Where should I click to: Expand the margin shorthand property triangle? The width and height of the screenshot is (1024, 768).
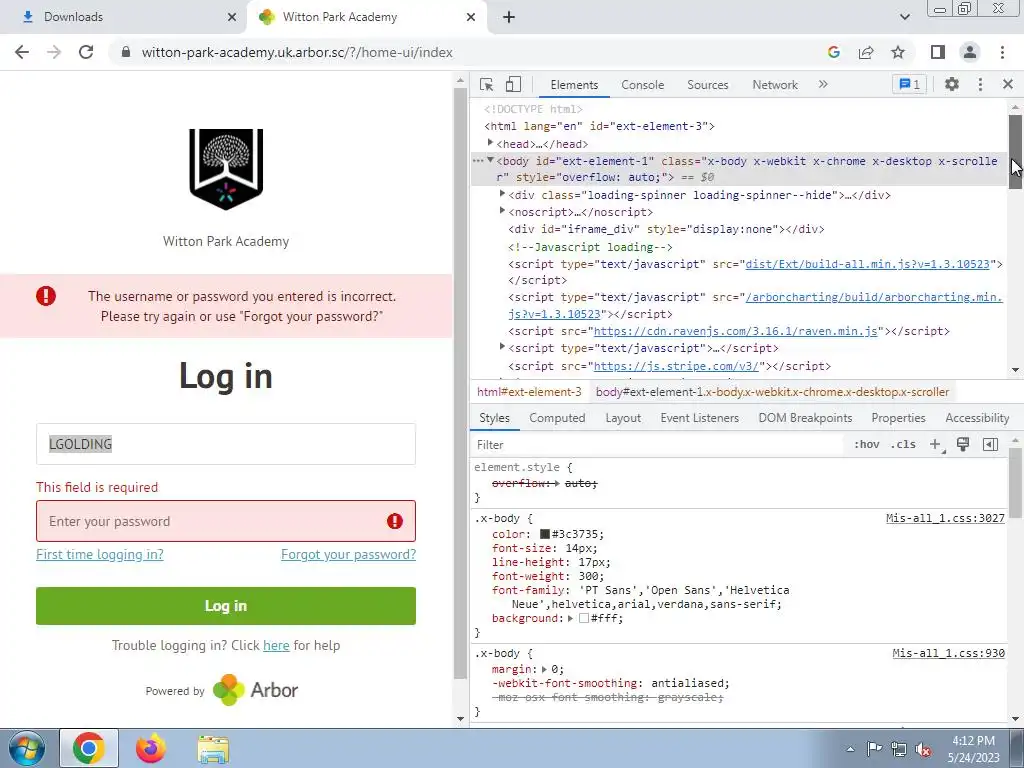[x=544, y=669]
